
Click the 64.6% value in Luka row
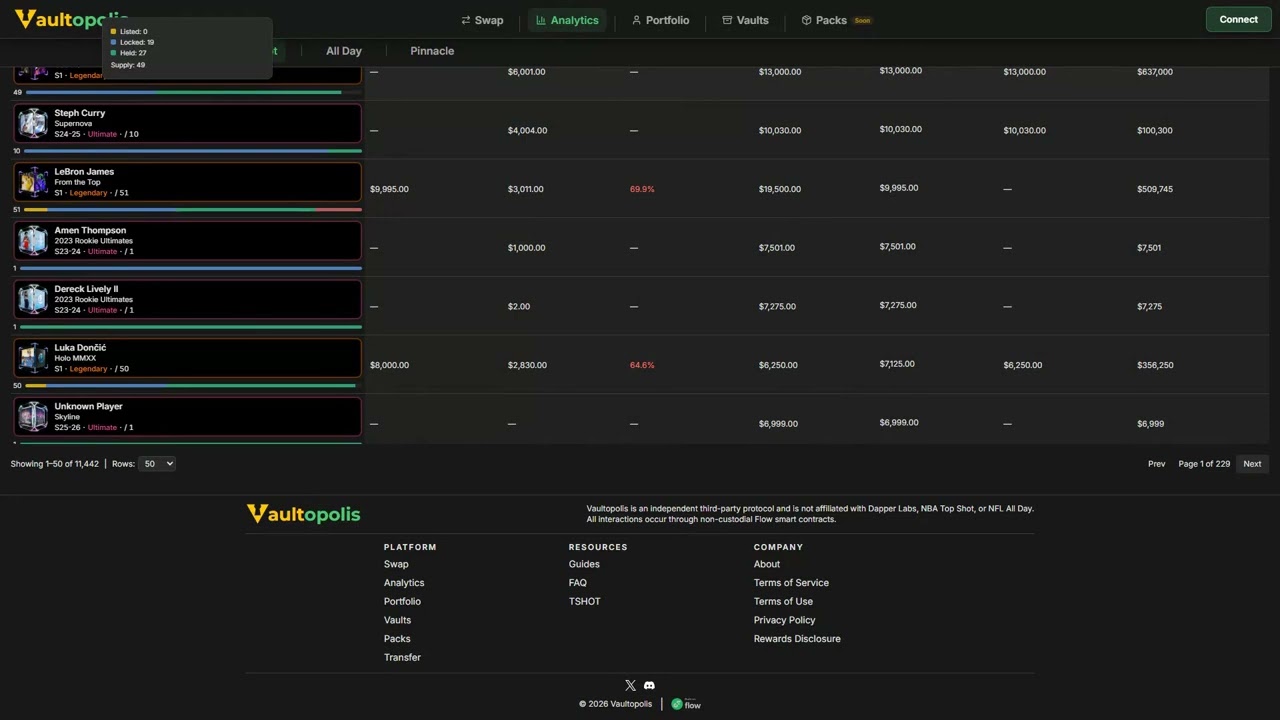tap(642, 365)
